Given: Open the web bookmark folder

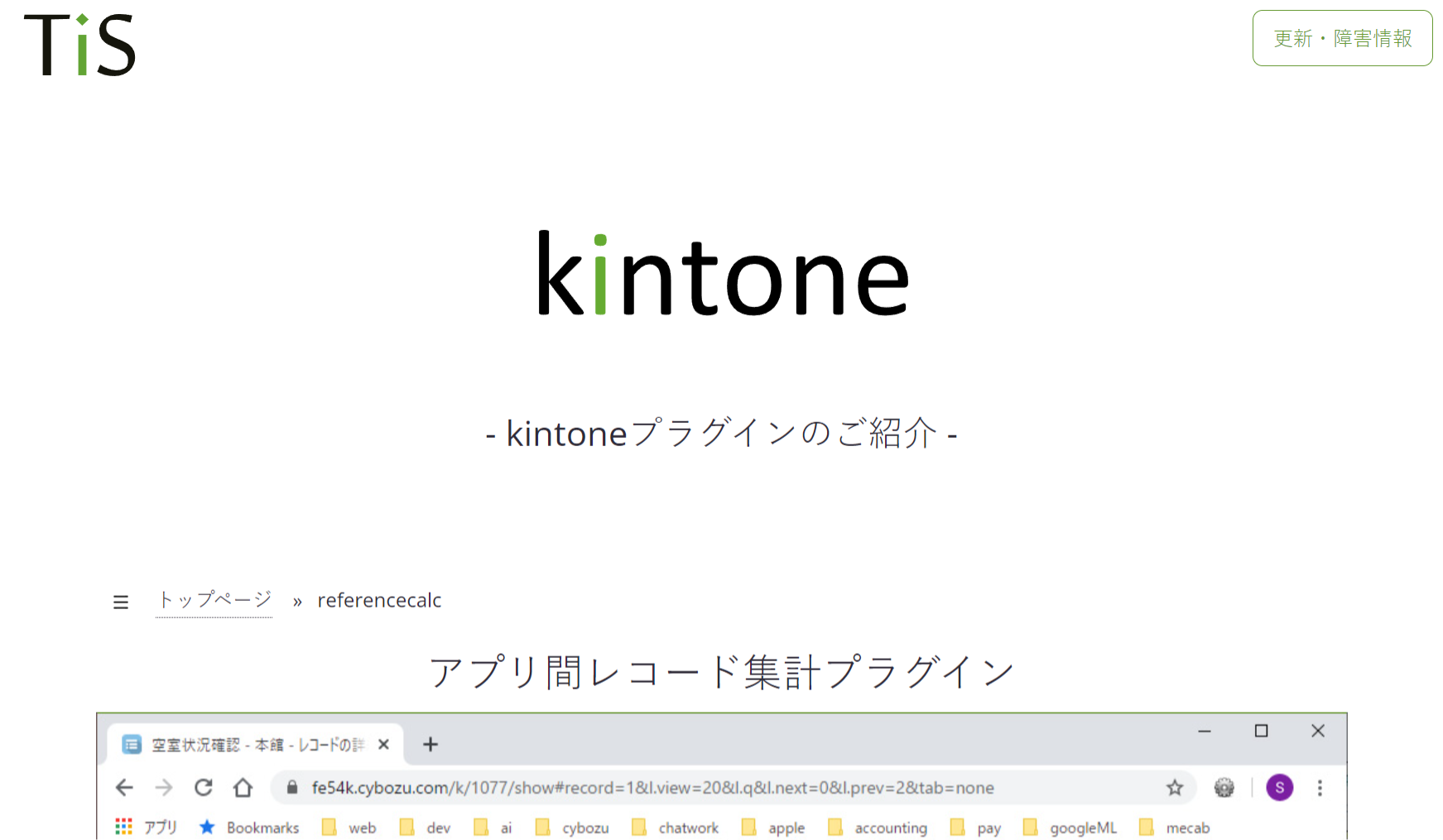Looking at the screenshot, I should pos(349,828).
